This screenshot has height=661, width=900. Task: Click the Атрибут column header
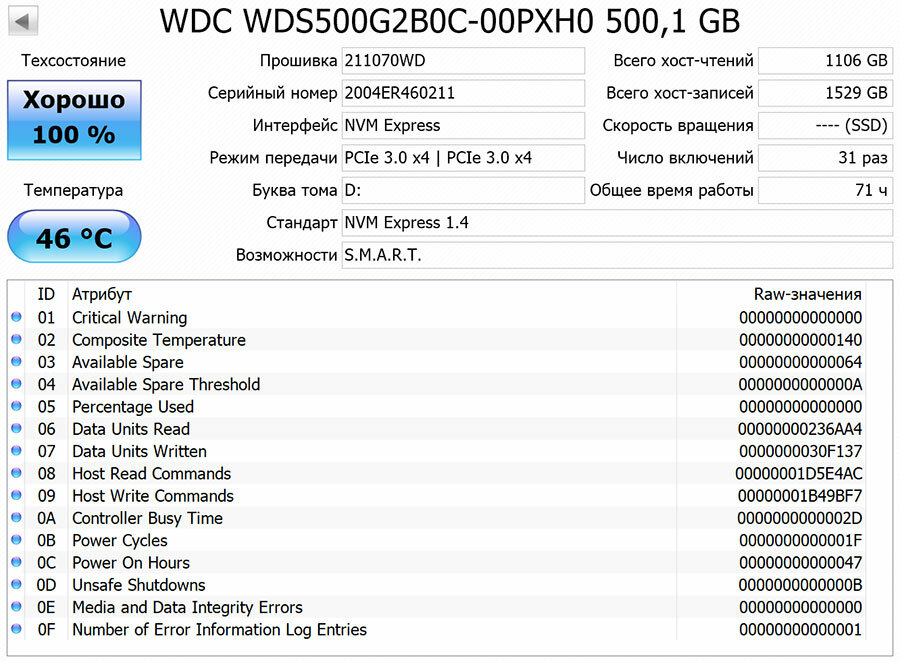102,294
